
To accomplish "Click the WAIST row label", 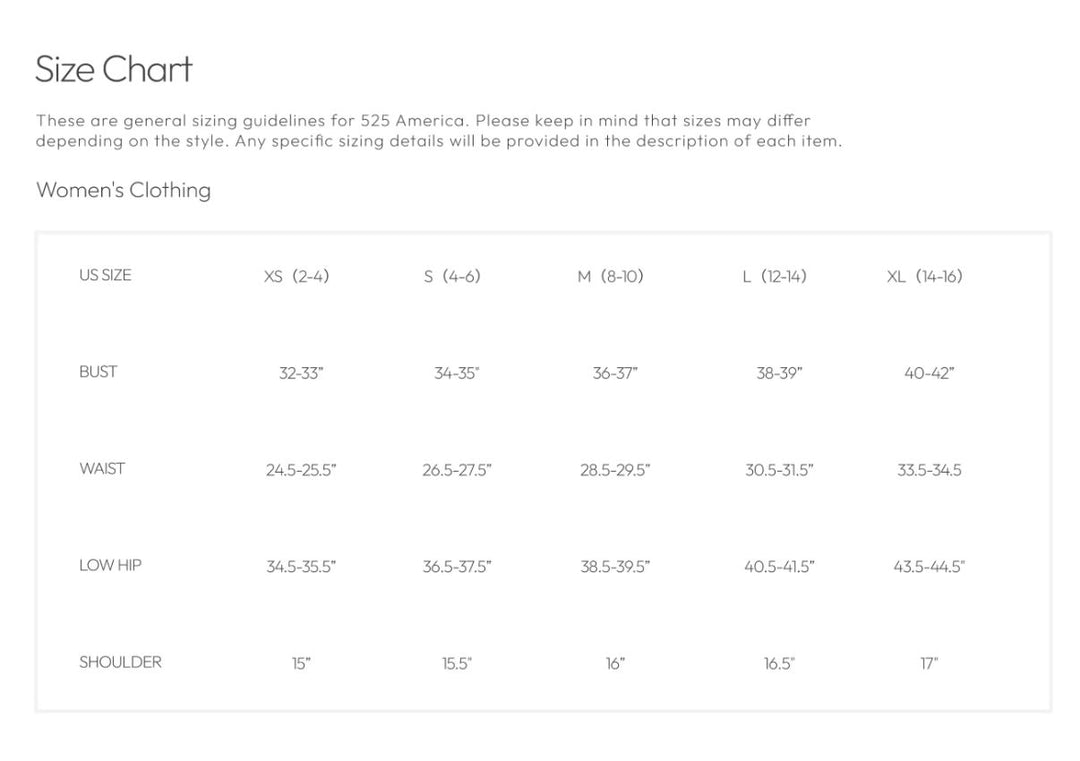I will pos(102,468).
